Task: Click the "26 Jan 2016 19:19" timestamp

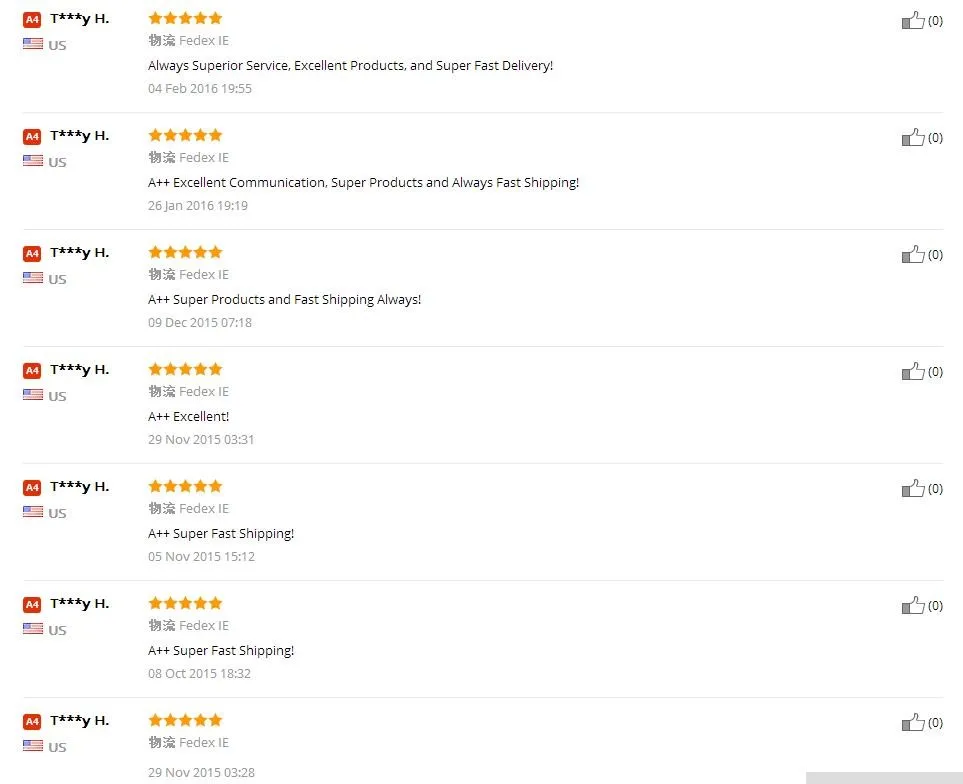Action: point(198,206)
